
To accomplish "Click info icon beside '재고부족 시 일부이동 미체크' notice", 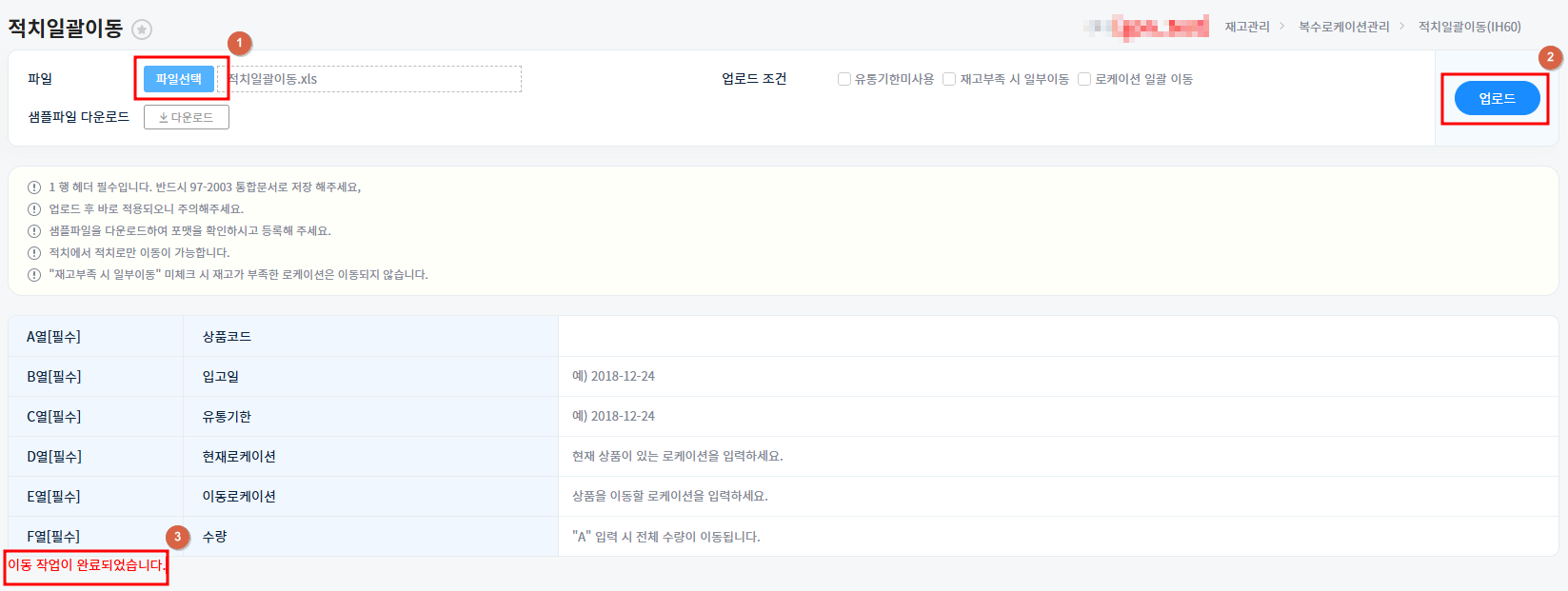I will (34, 275).
